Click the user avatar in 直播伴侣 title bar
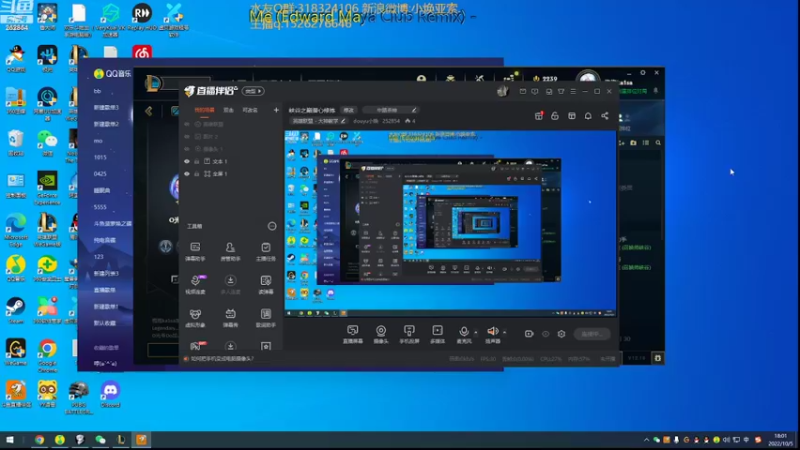 pos(503,91)
